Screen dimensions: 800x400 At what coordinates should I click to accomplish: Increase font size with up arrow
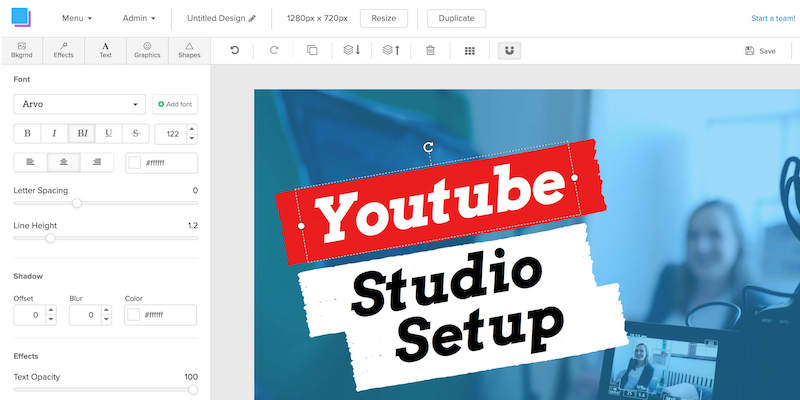(192, 129)
